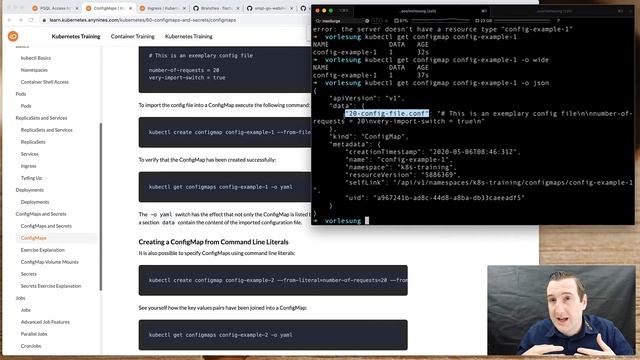Click the kubectl create configmap config-example-2 code block
The image size is (640, 360).
click(x=273, y=280)
